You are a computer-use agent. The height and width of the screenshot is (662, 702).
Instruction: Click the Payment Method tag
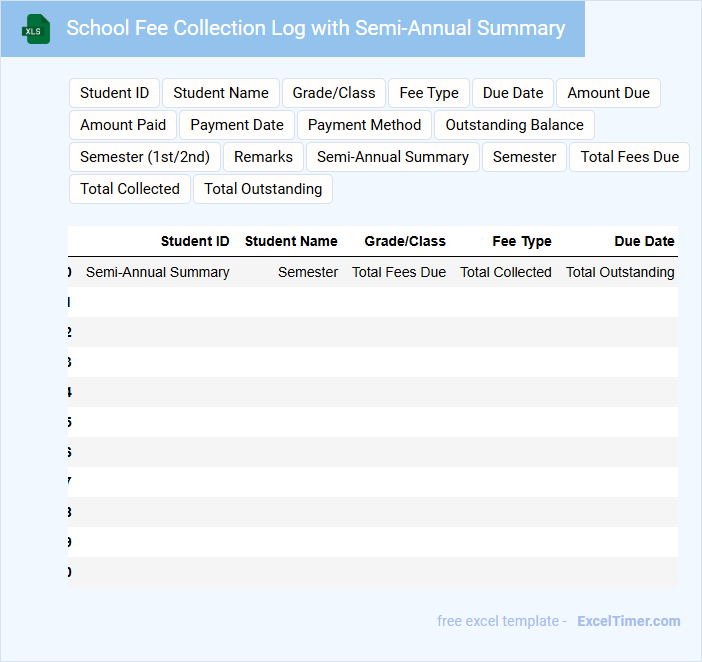[365, 125]
